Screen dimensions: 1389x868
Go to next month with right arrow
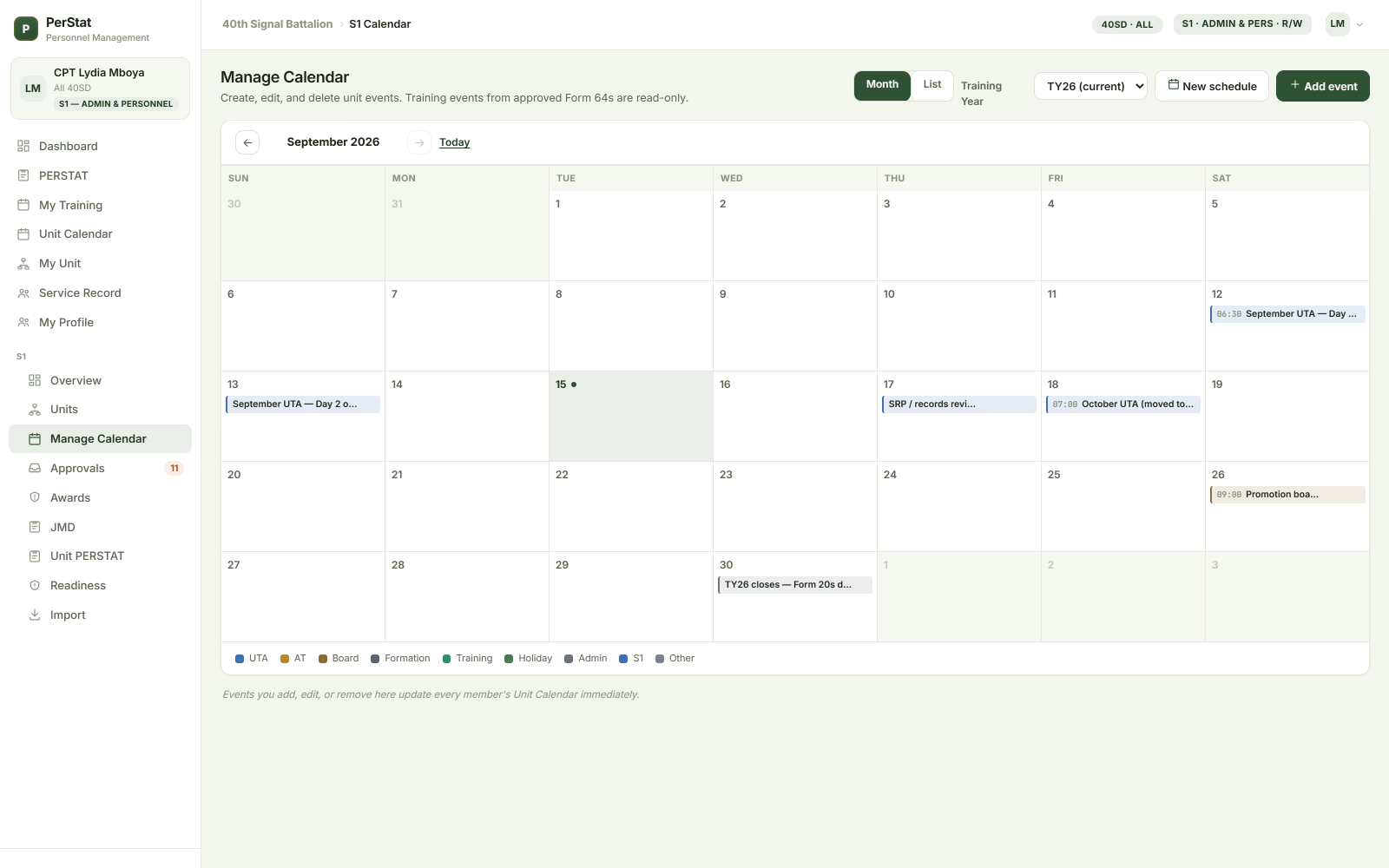pos(419,142)
